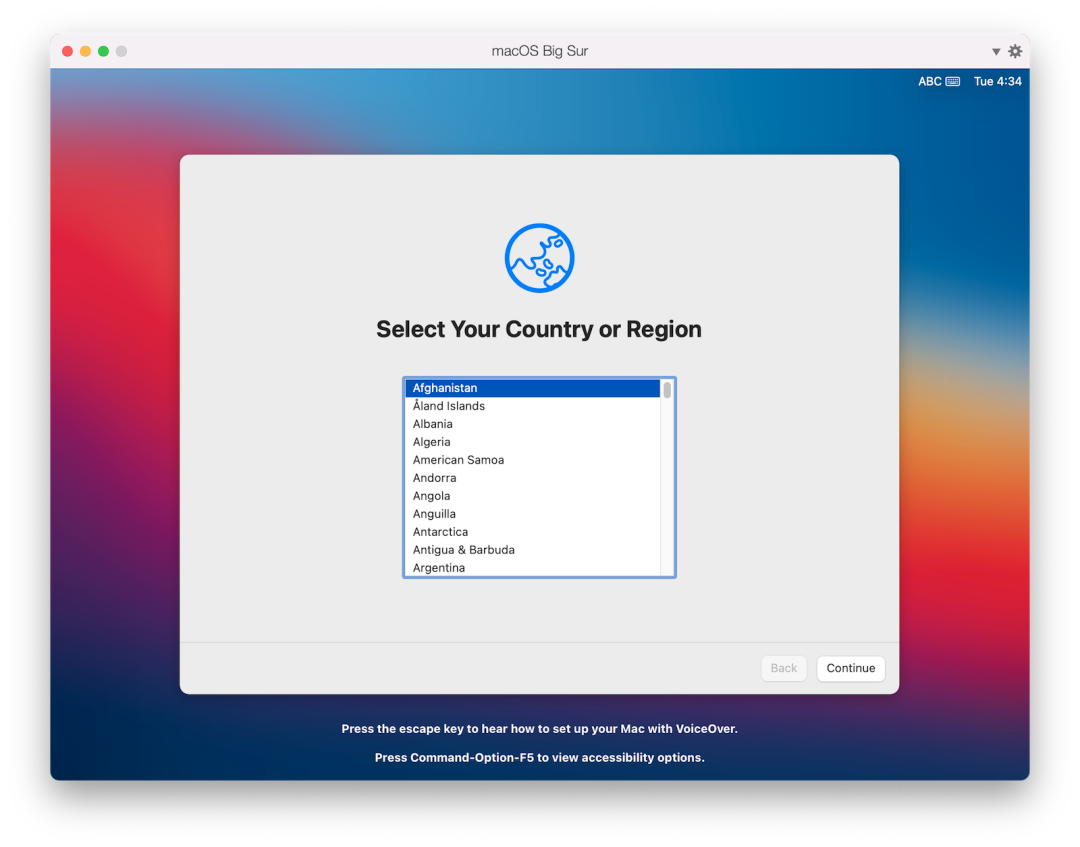Click the keyboard input source icon
The width and height of the screenshot is (1080, 847).
point(953,82)
